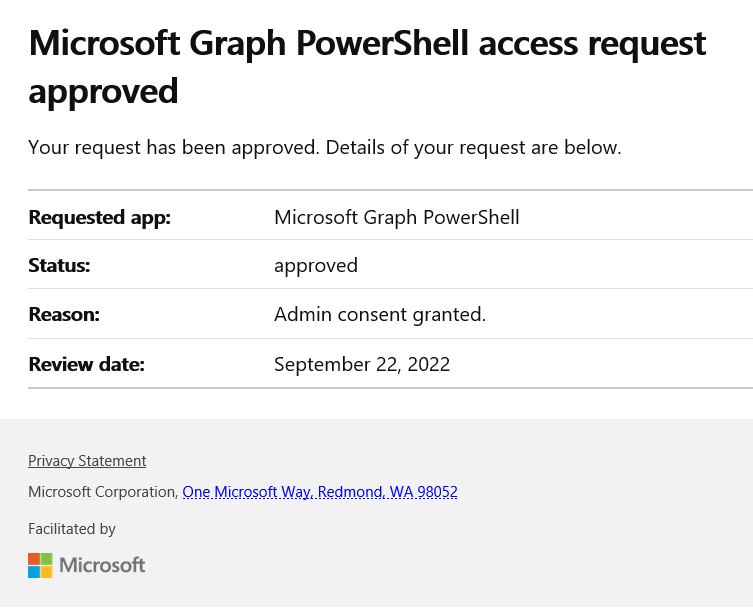This screenshot has height=613, width=753.
Task: Click Redmond, WA 98052 in the address
Action: [x=388, y=491]
